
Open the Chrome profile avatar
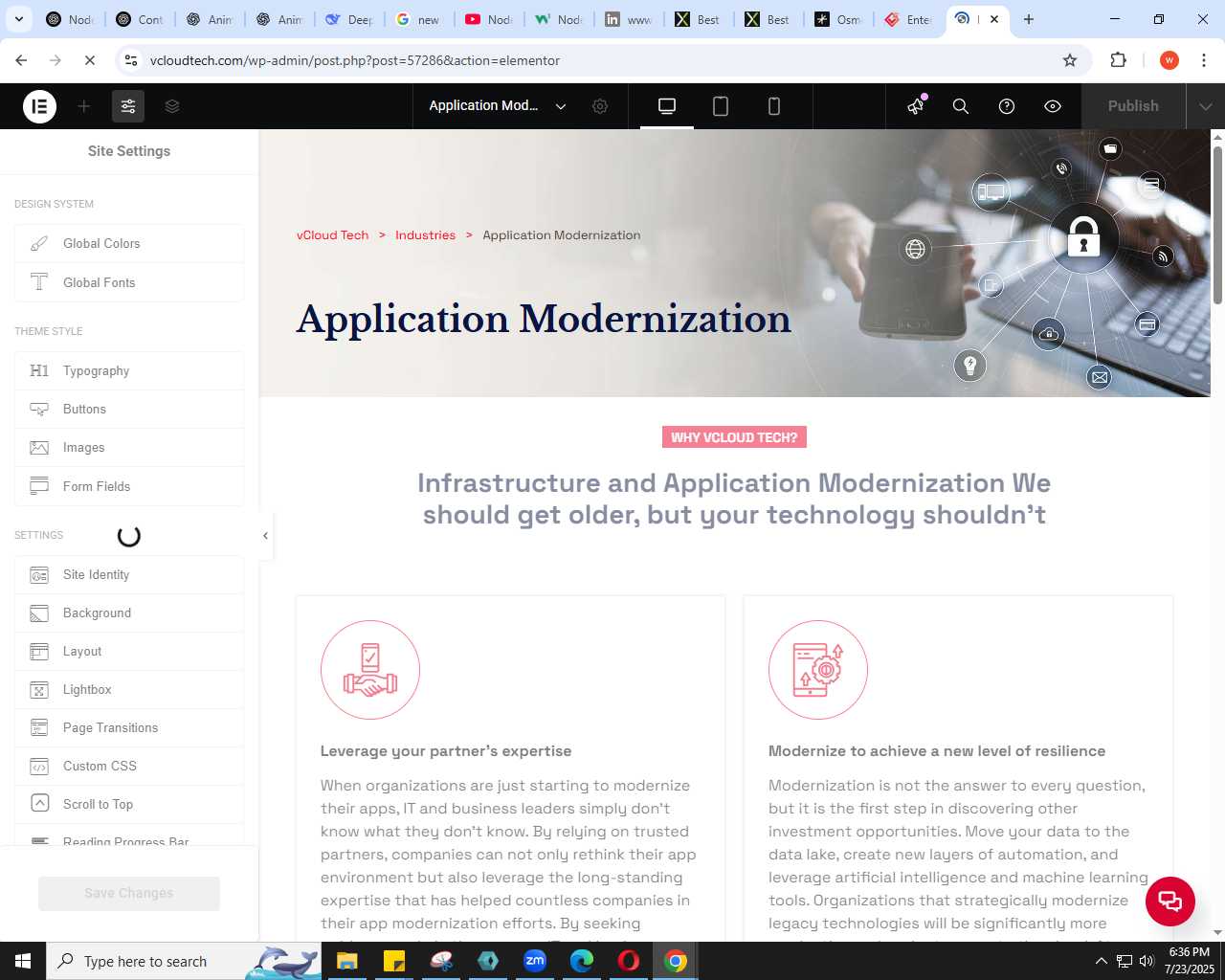(1169, 60)
